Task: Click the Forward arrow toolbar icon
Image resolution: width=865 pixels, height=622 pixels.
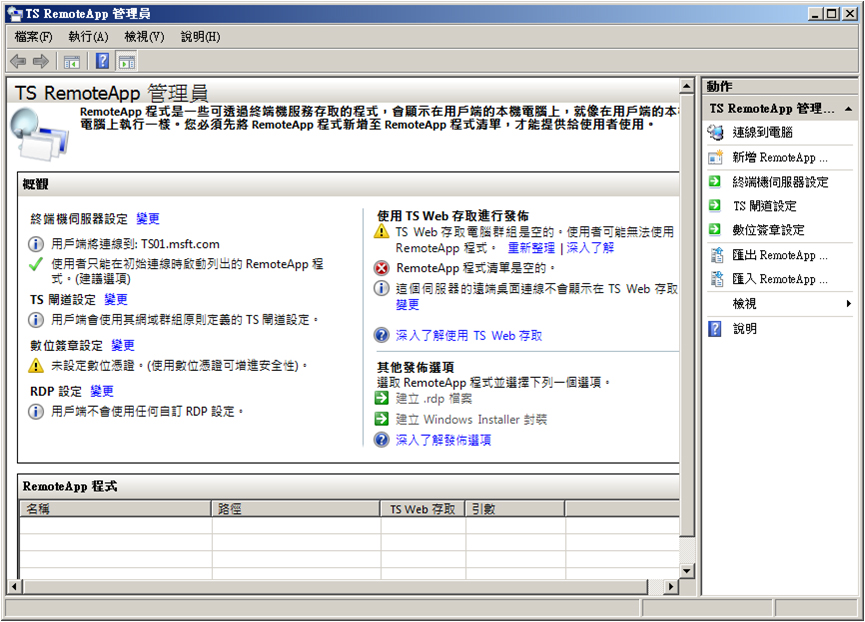Action: (x=41, y=61)
